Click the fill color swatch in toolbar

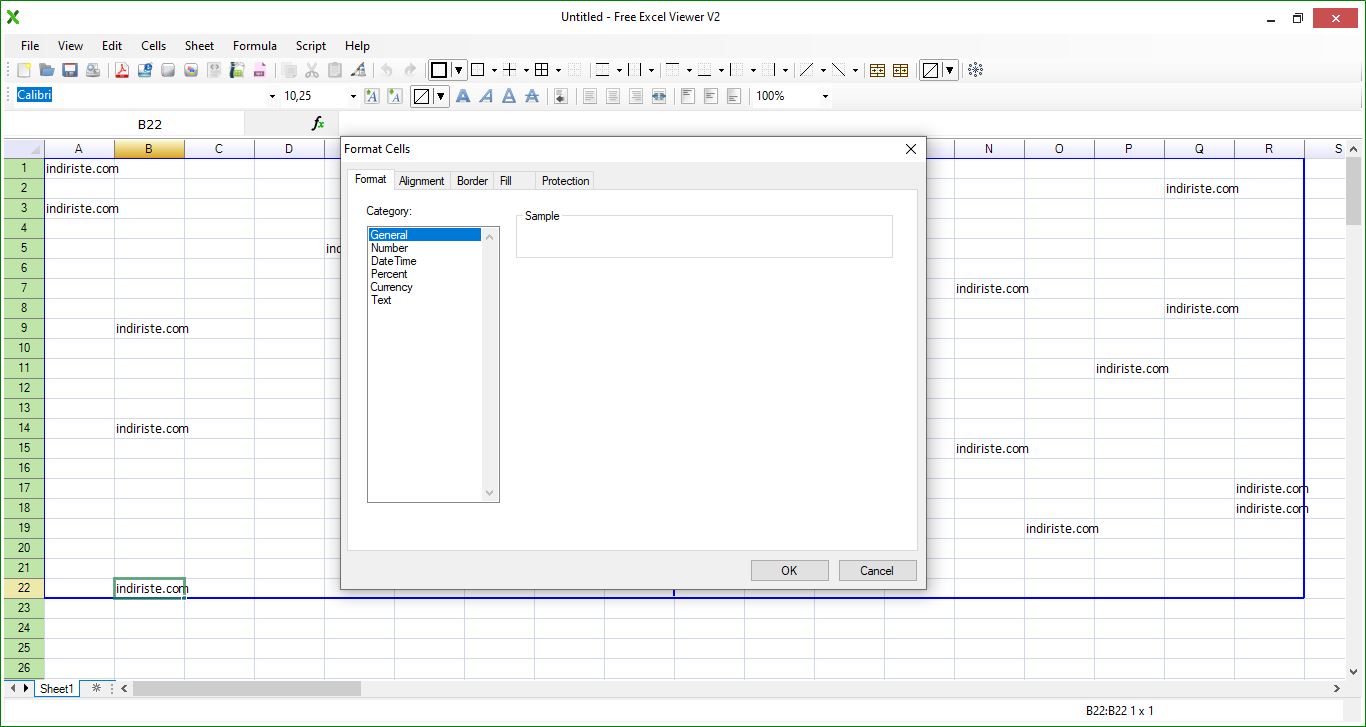930,70
